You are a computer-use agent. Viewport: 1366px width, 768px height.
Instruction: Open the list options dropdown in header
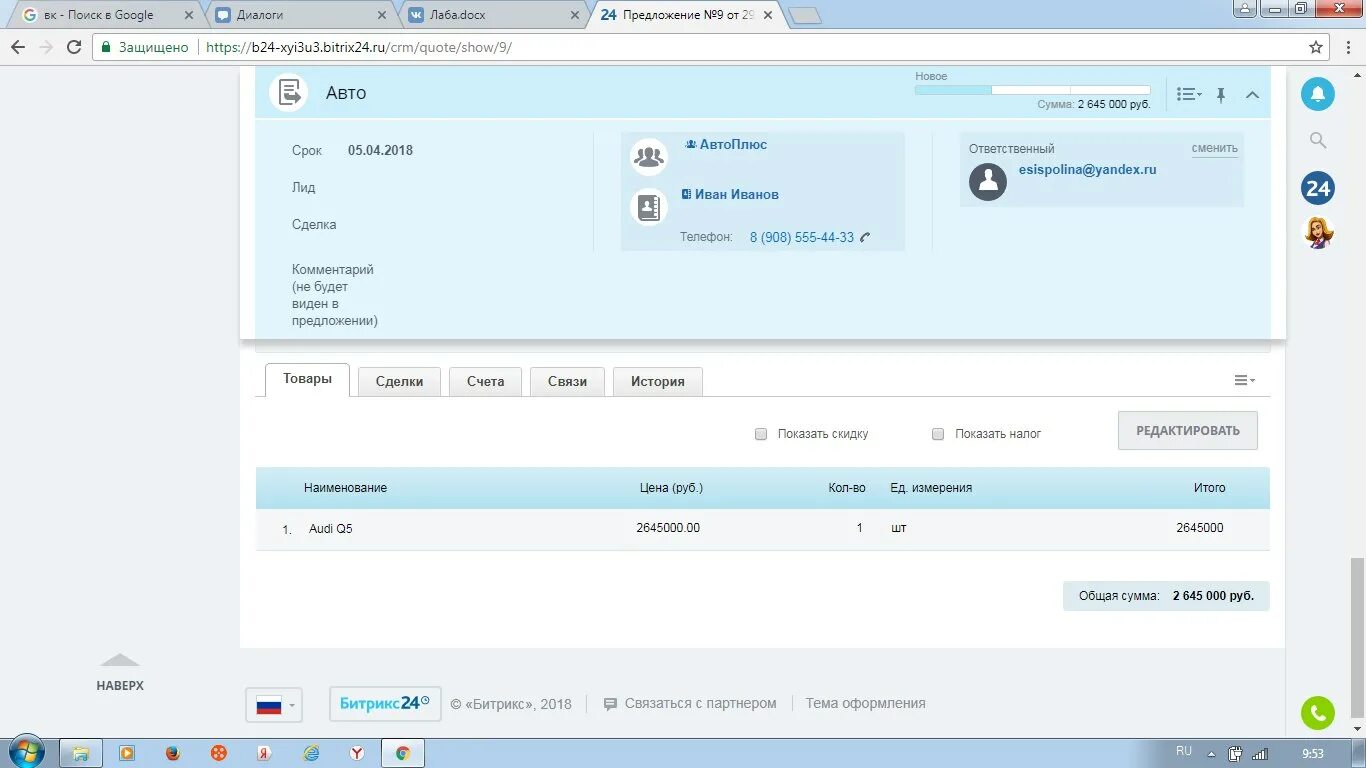(1189, 94)
